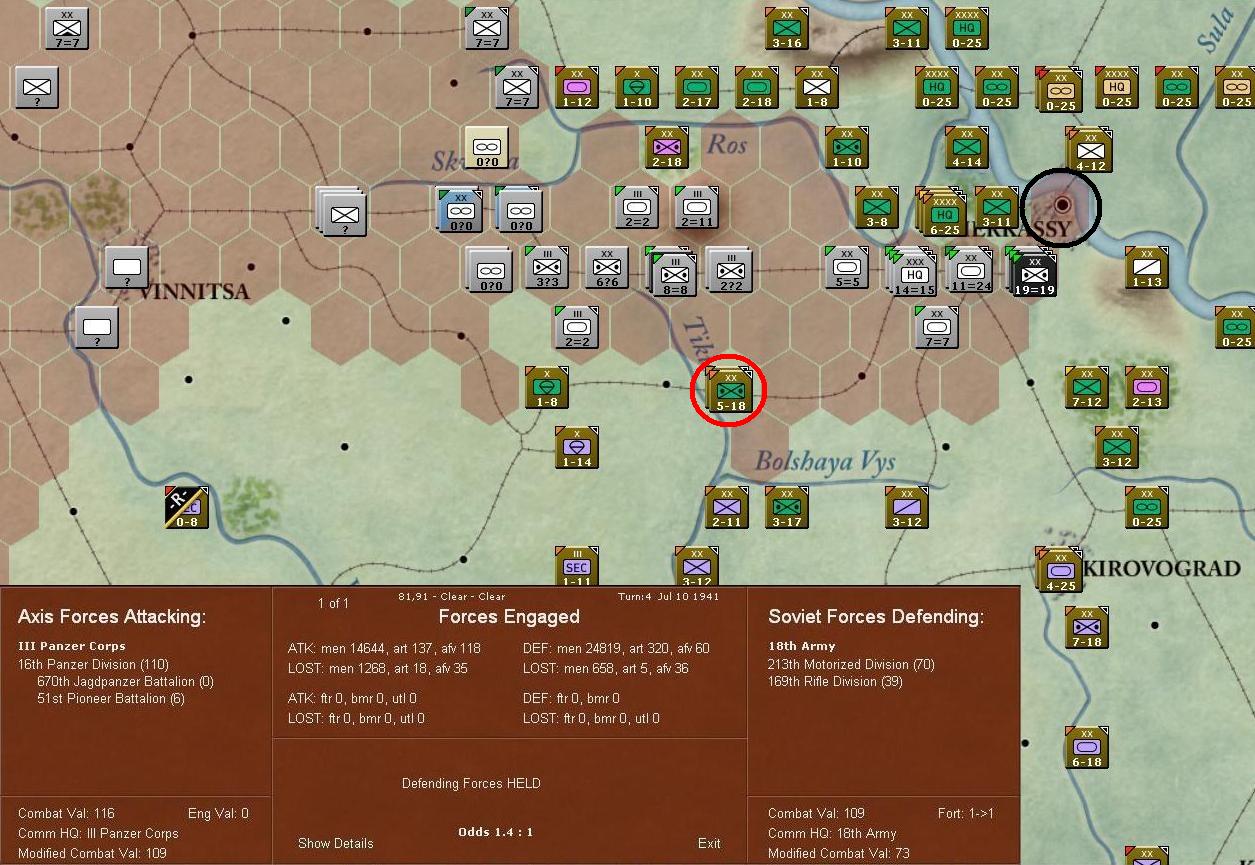
Task: Click the '1 of 1' battle counter
Action: pos(333,603)
